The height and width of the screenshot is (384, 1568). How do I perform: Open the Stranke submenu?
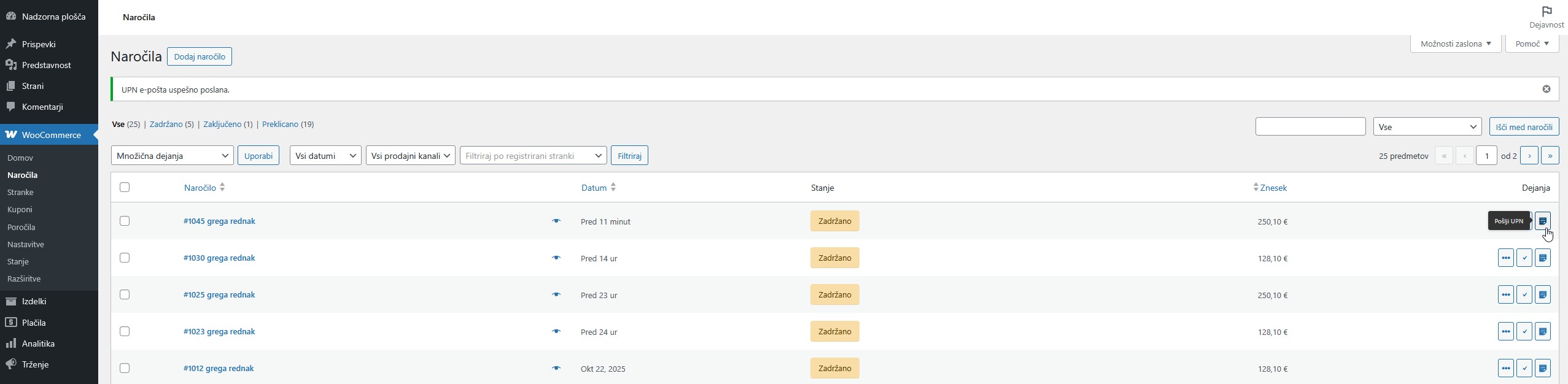click(x=20, y=192)
